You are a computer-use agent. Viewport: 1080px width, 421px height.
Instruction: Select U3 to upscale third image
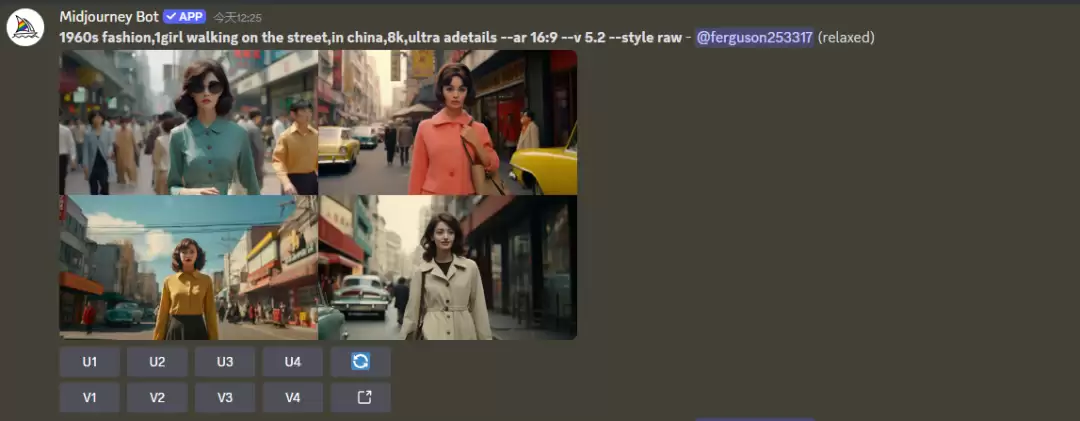tap(225, 362)
